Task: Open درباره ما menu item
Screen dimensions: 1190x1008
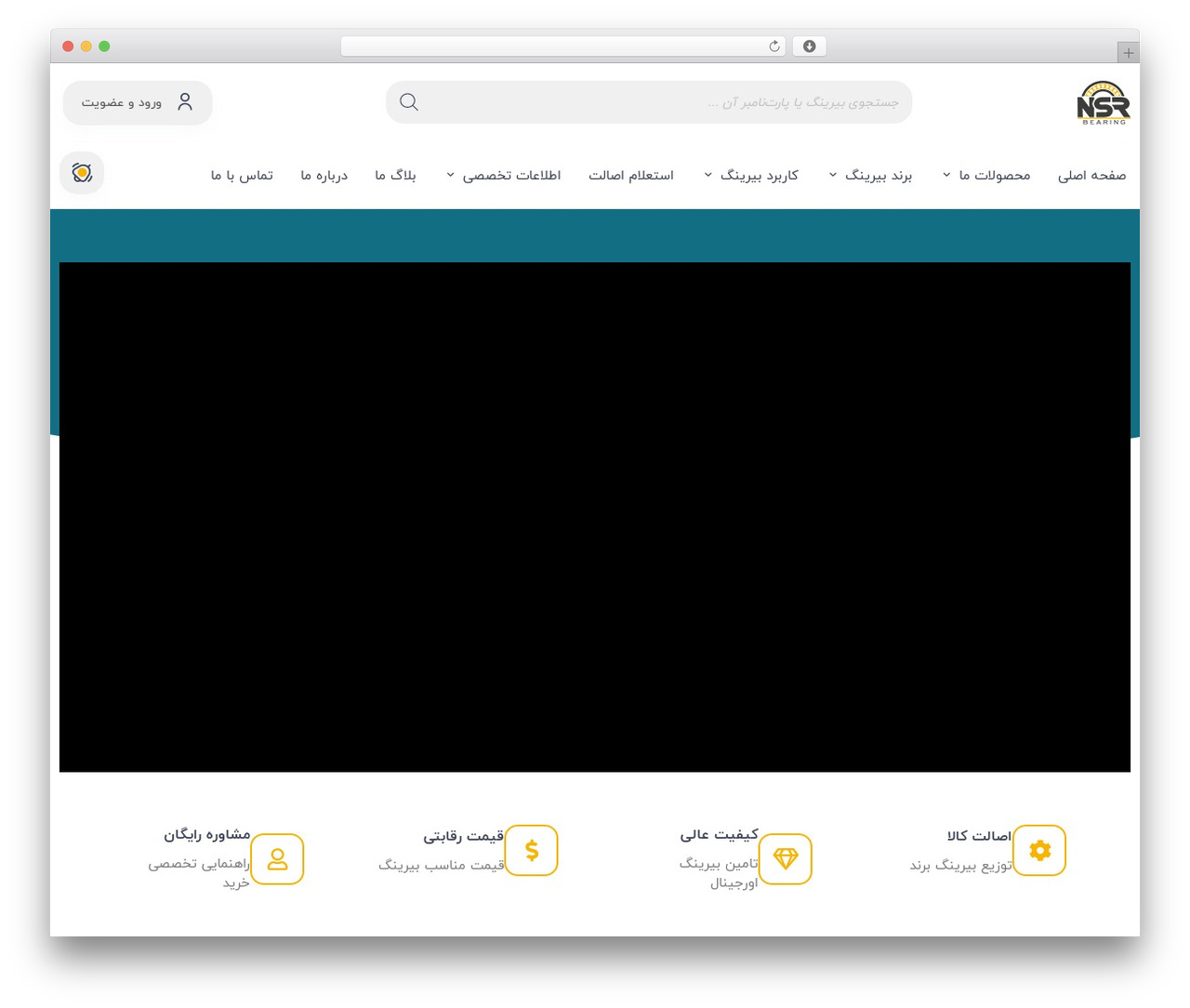Action: point(324,175)
